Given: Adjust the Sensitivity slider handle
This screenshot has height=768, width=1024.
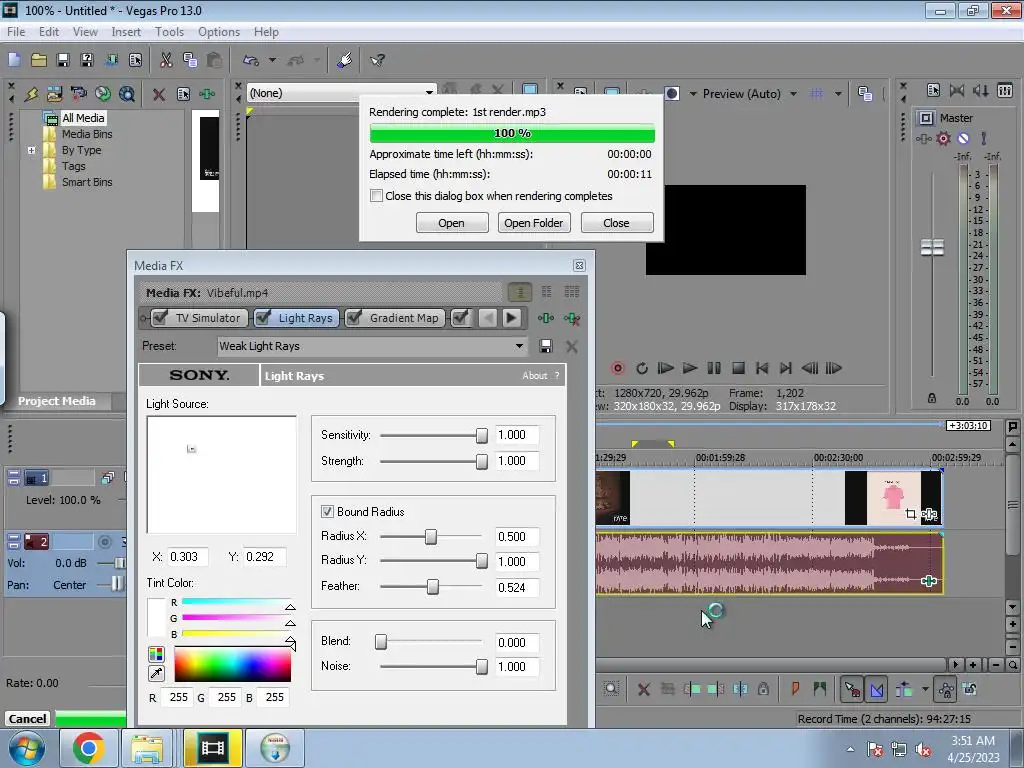Looking at the screenshot, I should pyautogui.click(x=481, y=436).
